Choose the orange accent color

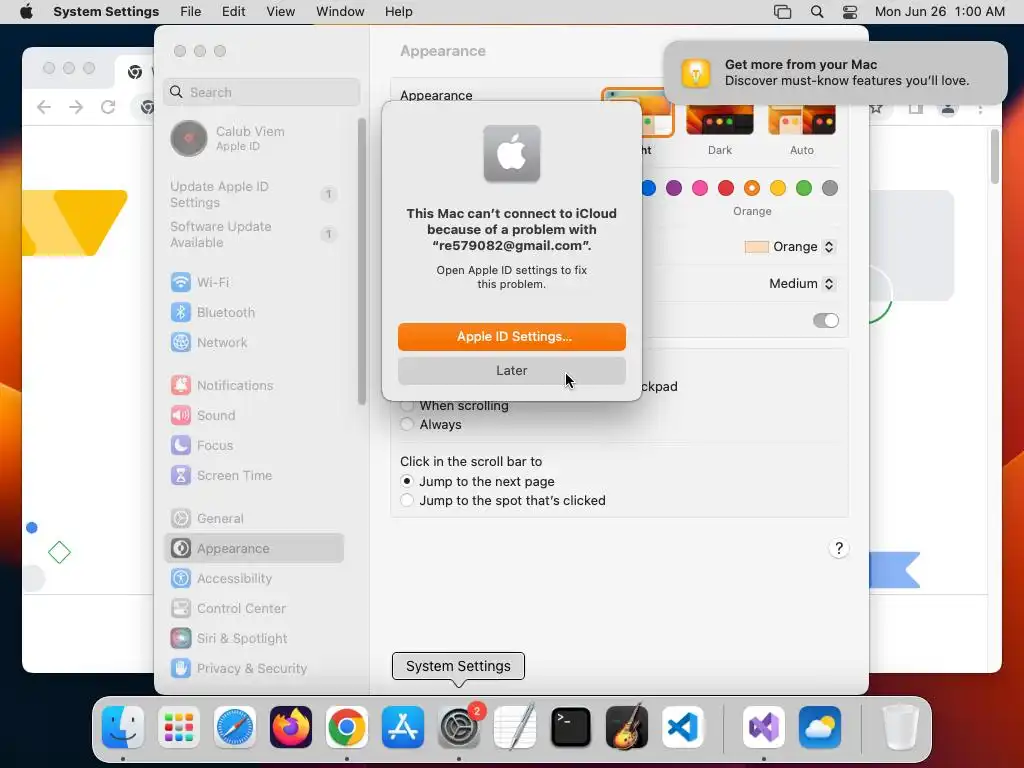tap(752, 188)
